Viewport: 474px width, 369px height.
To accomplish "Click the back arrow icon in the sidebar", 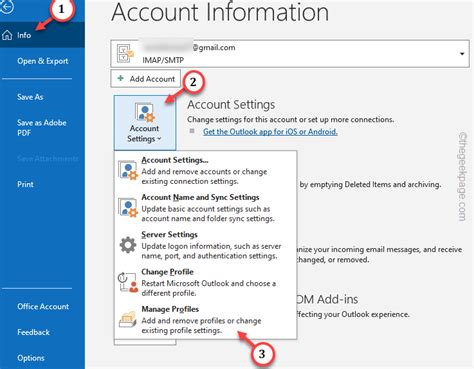I will (7, 7).
